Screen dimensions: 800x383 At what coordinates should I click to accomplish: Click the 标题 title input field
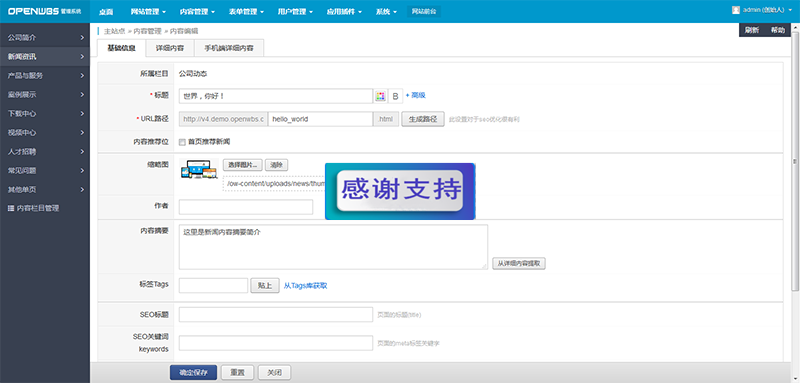click(276, 96)
